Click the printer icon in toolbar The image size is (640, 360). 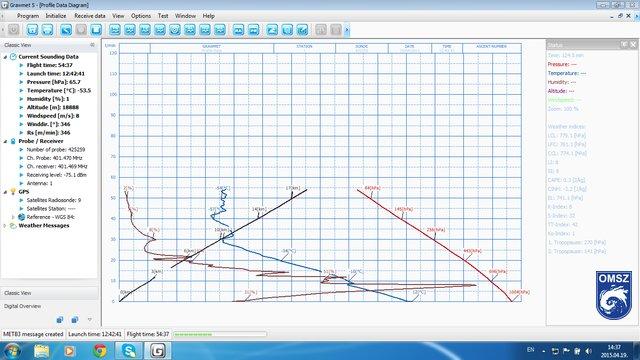click(47, 30)
